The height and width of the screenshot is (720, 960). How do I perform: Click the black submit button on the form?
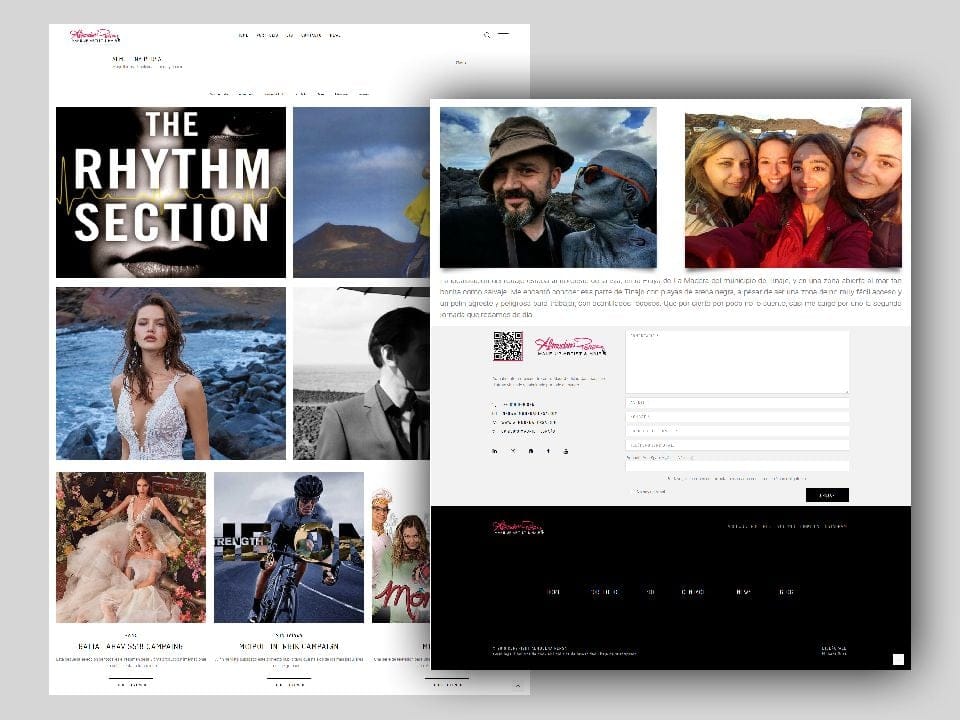pos(827,495)
